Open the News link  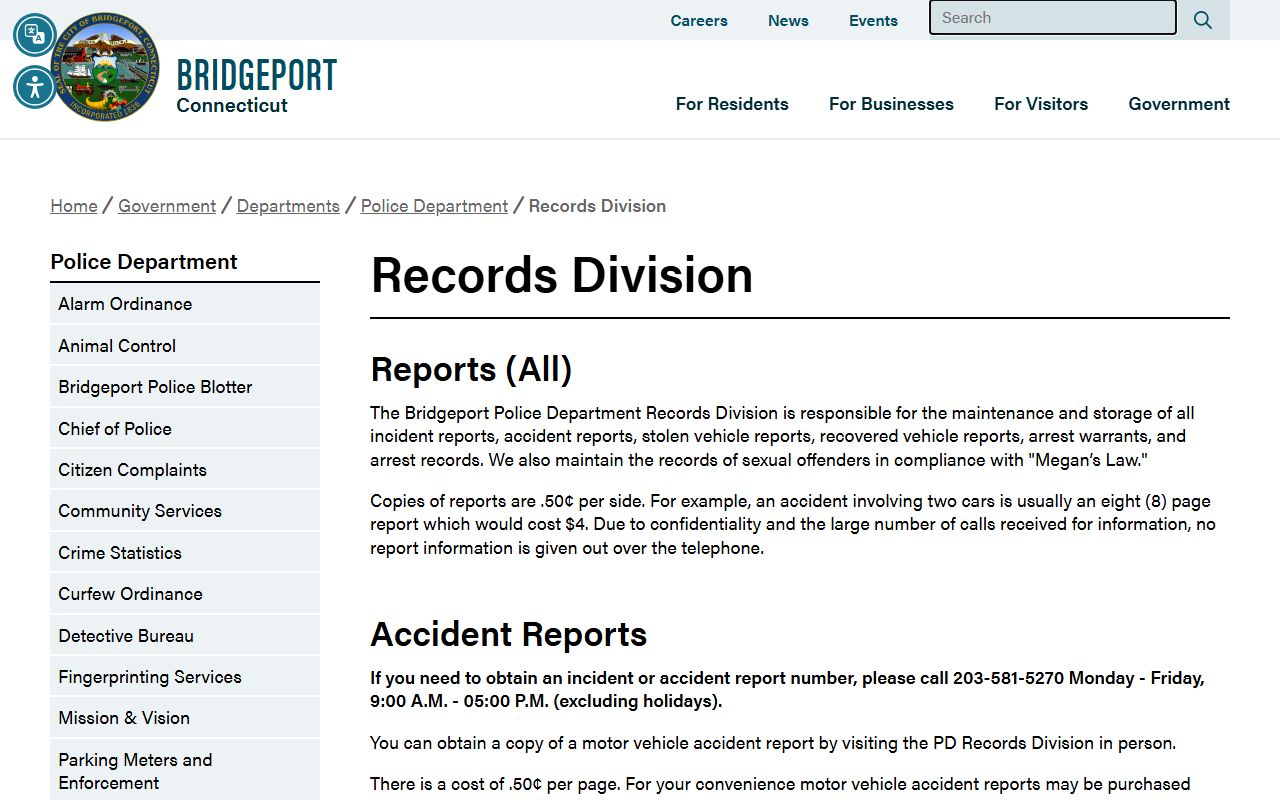[x=788, y=20]
